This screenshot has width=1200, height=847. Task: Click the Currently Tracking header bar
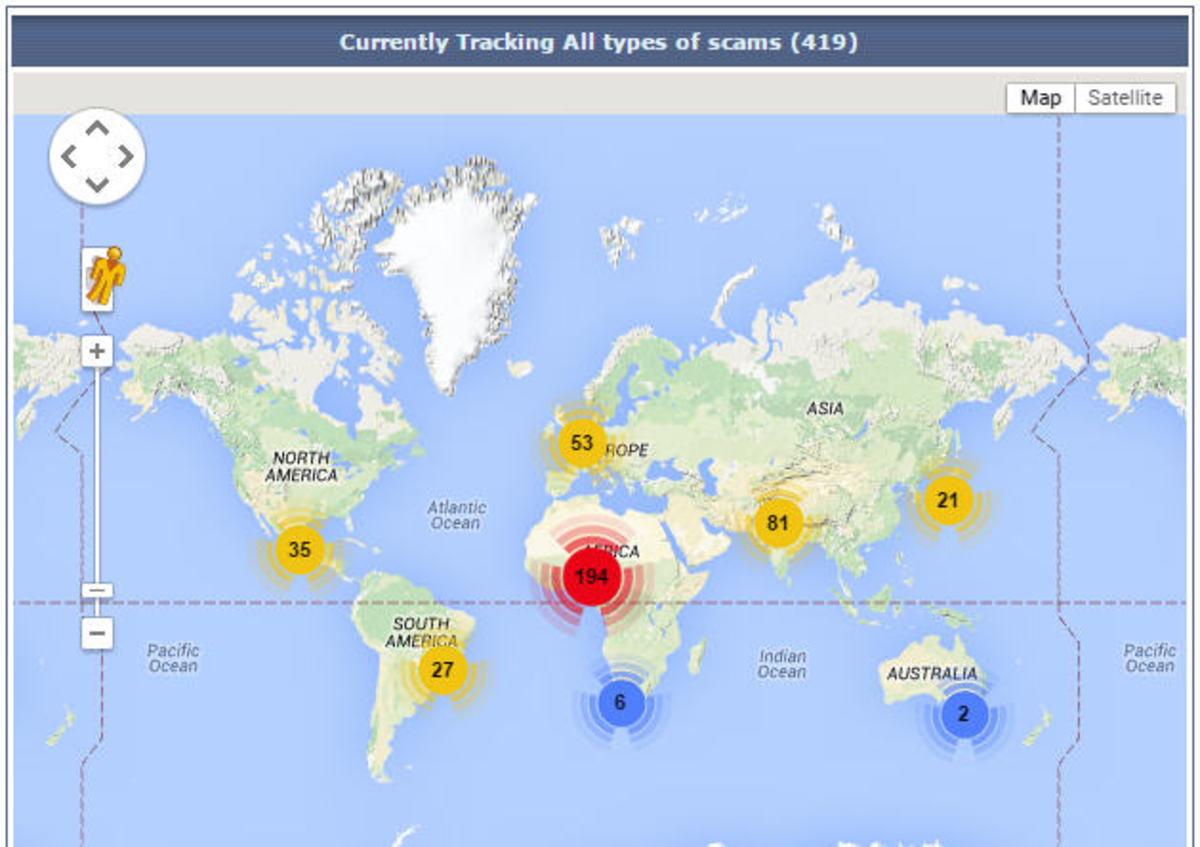[600, 42]
